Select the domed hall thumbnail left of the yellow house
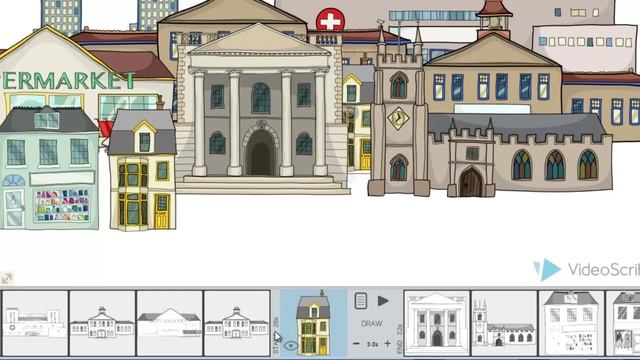The image size is (640, 360). pos(237,323)
